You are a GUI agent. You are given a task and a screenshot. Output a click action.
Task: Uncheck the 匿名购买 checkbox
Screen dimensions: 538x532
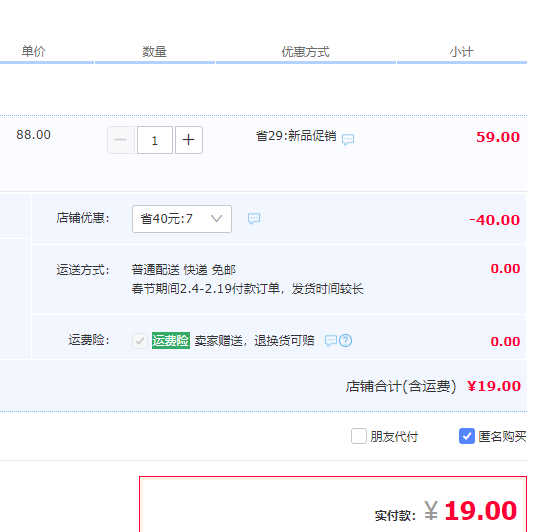(467, 436)
